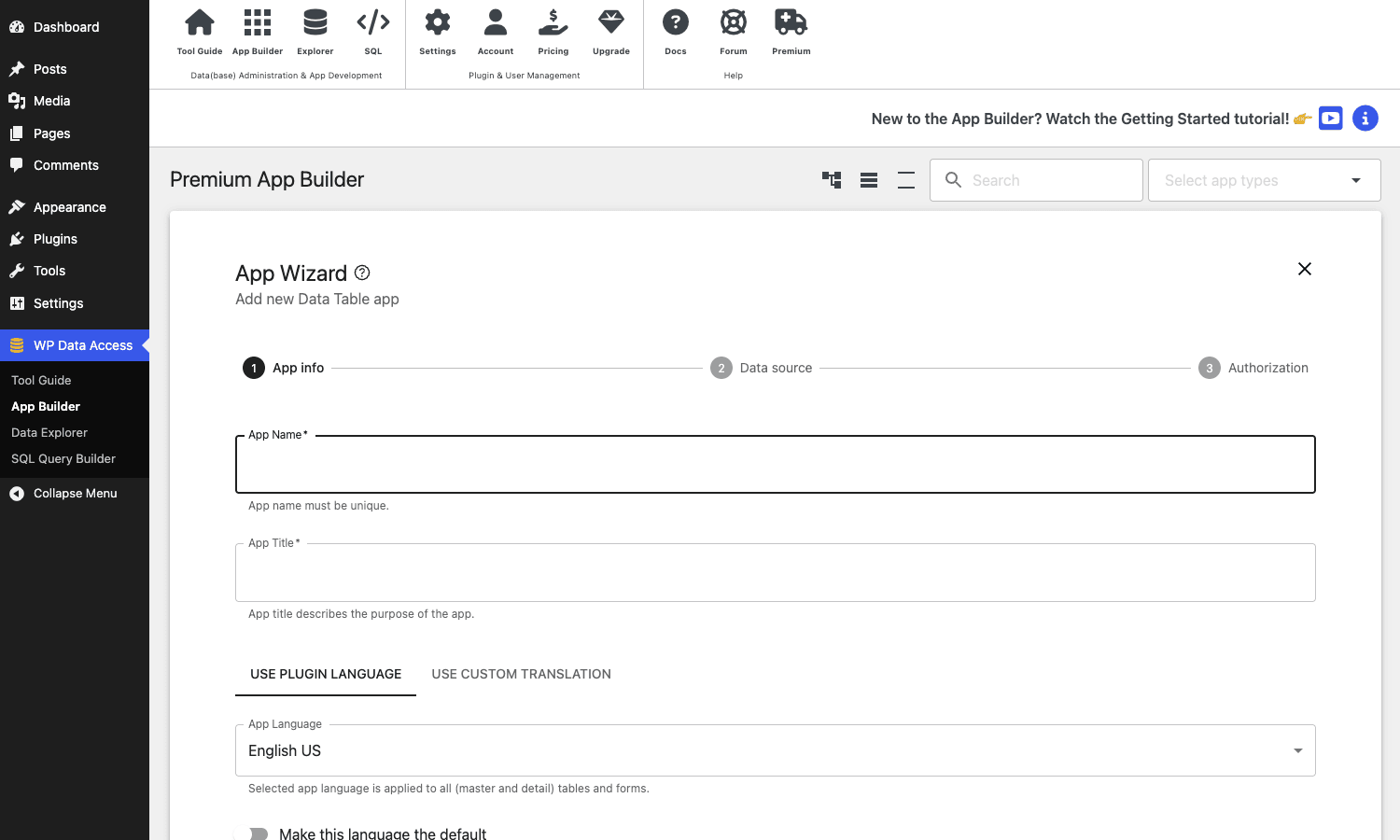Click 'App name must be unique.' hint
This screenshot has height=840, width=1400.
(318, 506)
